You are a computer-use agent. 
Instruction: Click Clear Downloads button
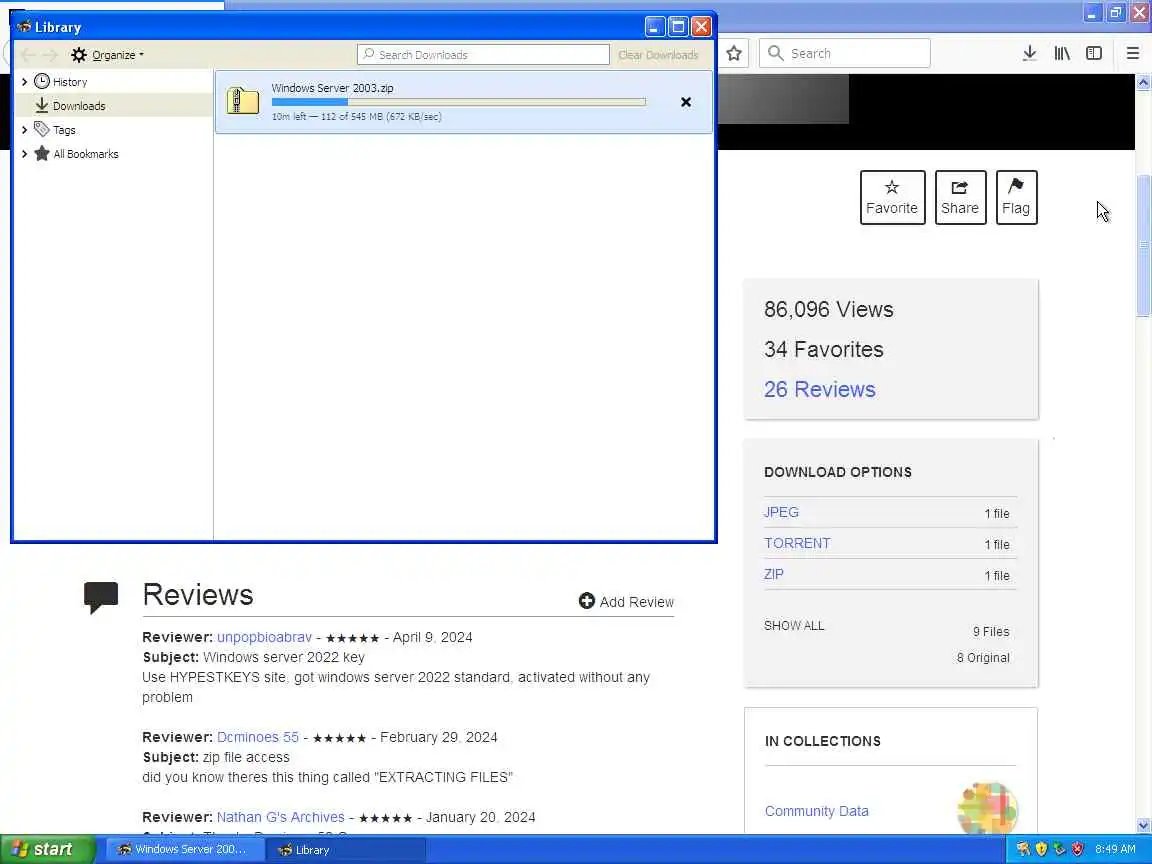(658, 55)
